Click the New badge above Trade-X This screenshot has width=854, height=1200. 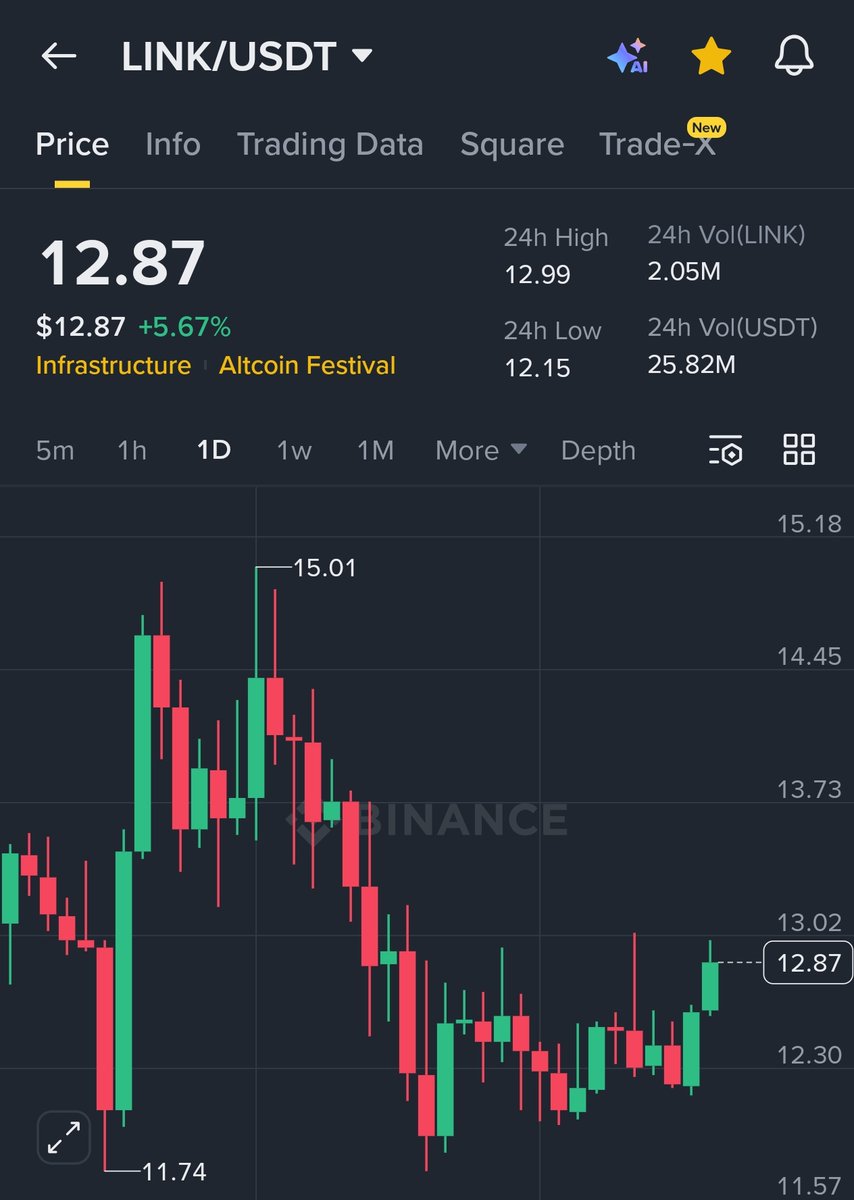coord(706,128)
